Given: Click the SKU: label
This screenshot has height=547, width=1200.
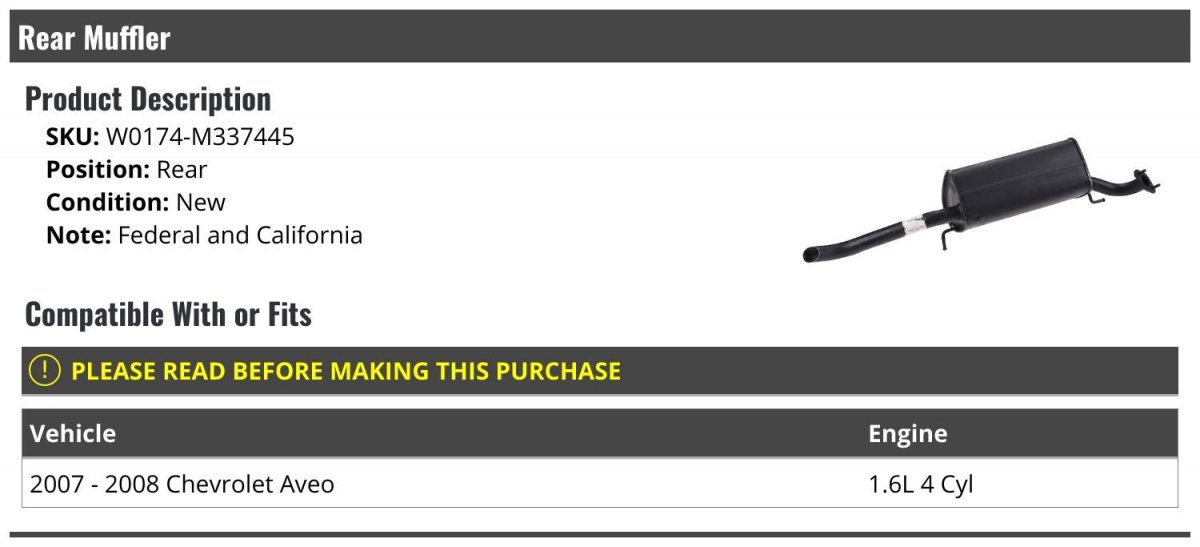Looking at the screenshot, I should point(73,136).
